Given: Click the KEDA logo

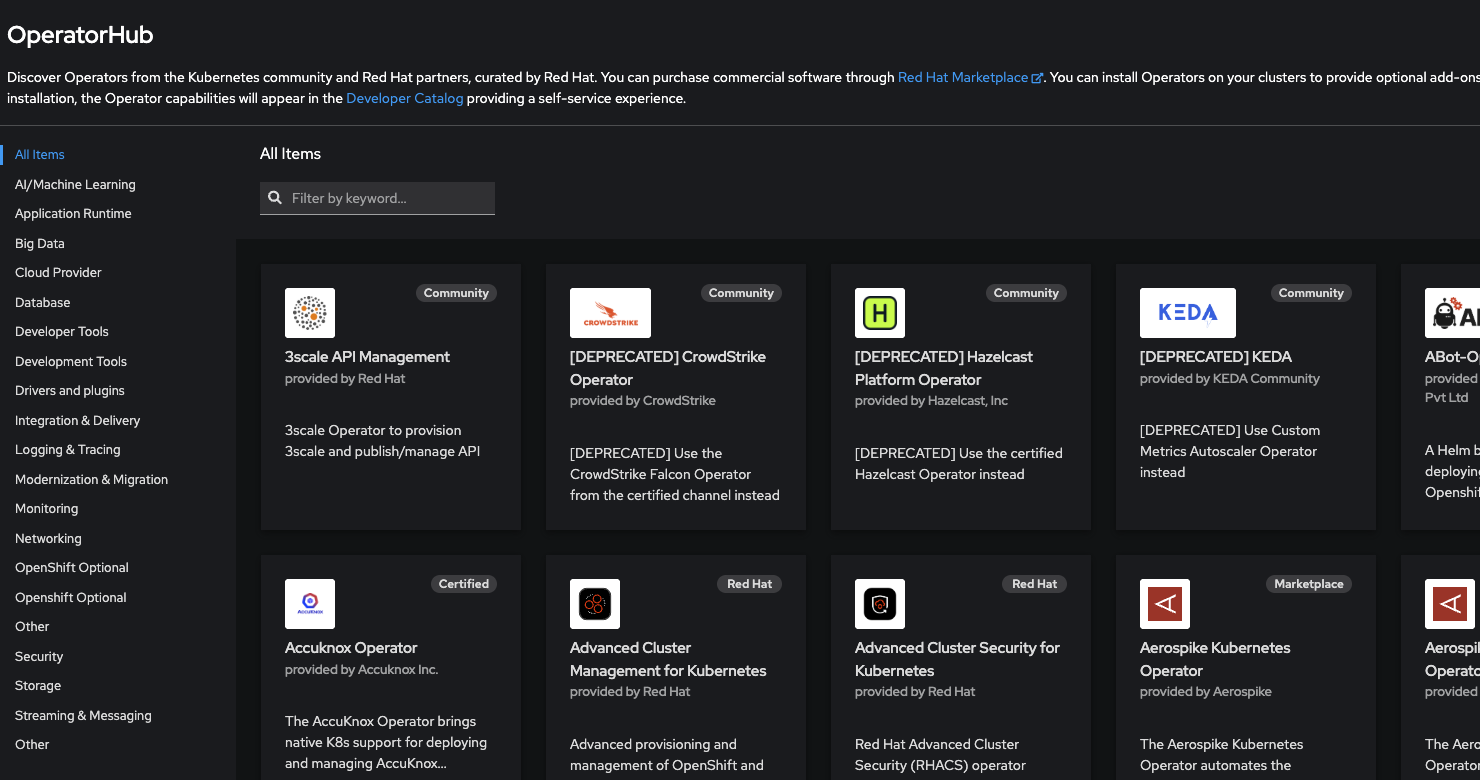Looking at the screenshot, I should pyautogui.click(x=1188, y=313).
